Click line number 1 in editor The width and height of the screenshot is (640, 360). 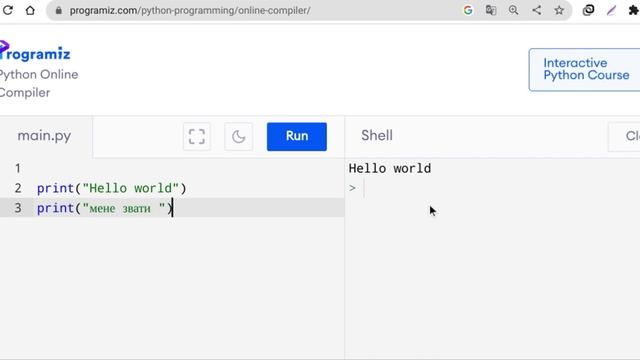(x=18, y=168)
